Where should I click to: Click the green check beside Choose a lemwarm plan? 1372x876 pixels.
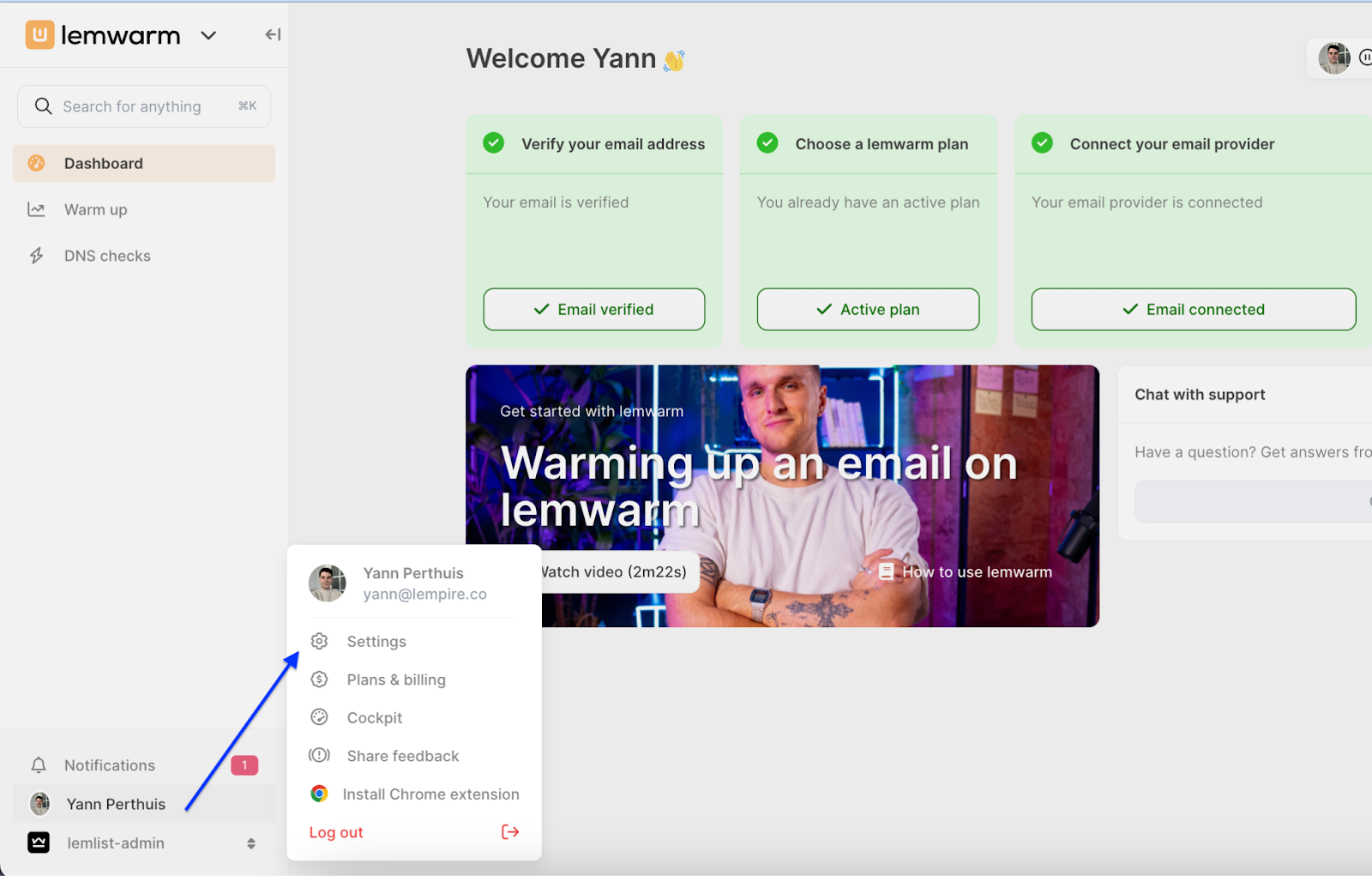(x=767, y=142)
